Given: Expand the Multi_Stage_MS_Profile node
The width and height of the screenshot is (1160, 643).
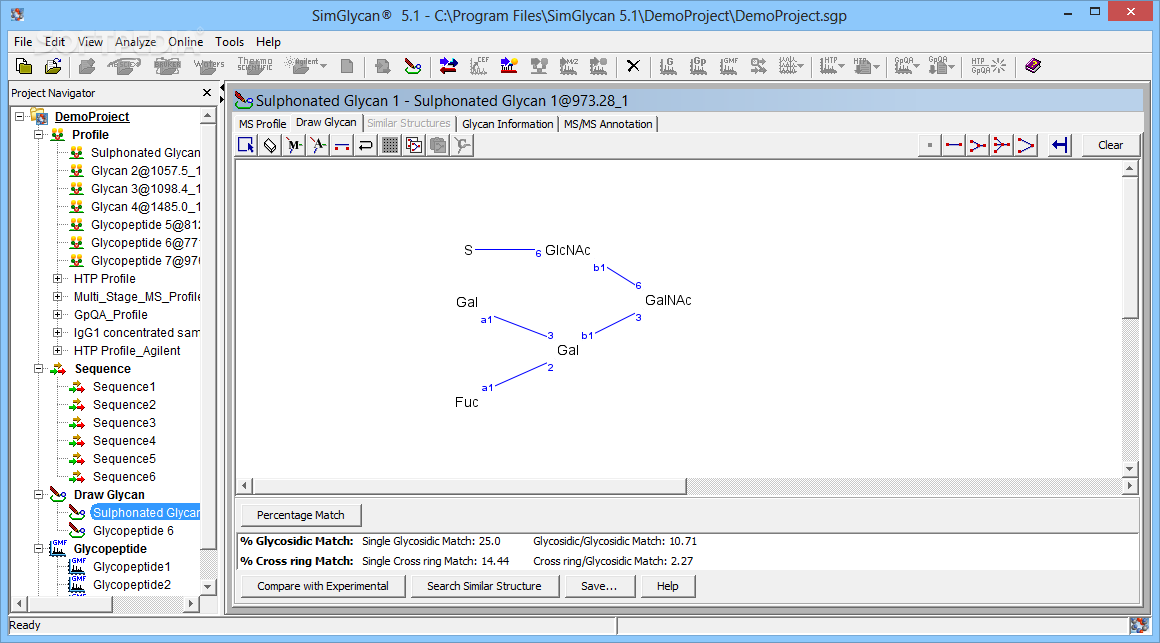Looking at the screenshot, I should [x=57, y=297].
